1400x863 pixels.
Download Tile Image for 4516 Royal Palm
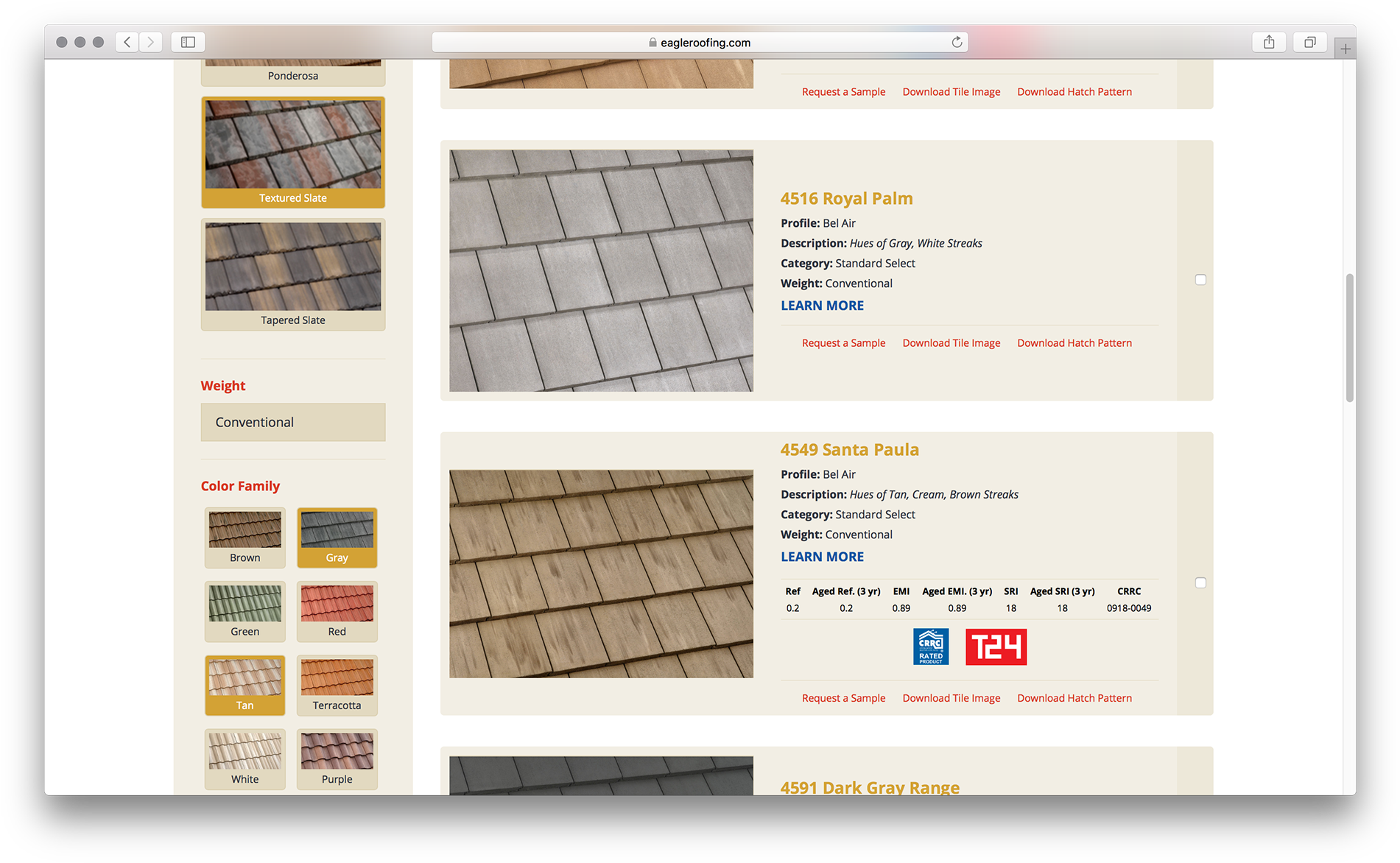click(951, 343)
